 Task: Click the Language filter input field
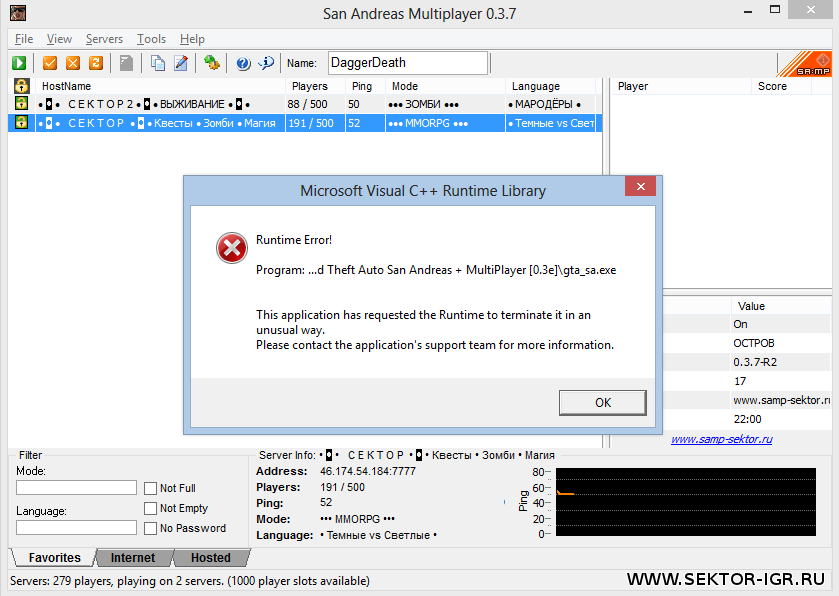pyautogui.click(x=77, y=528)
